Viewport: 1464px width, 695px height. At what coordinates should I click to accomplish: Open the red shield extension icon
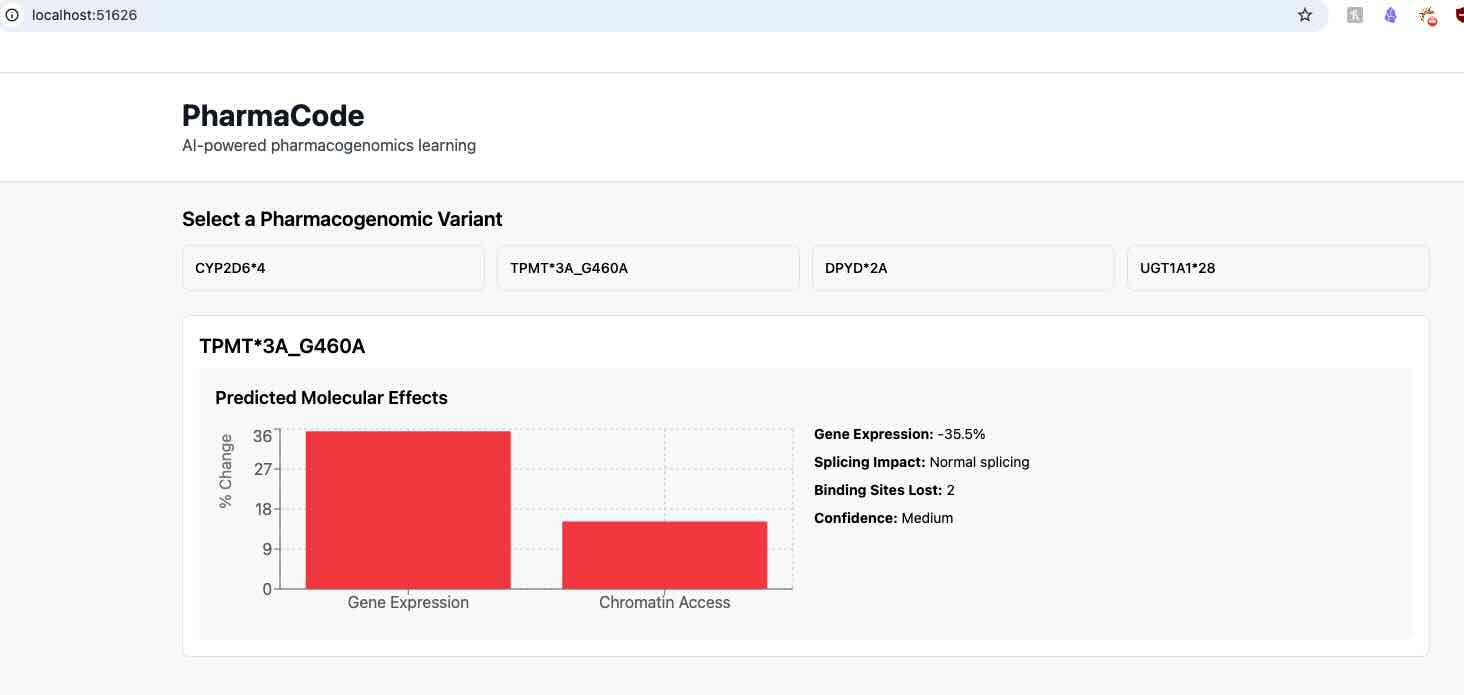click(1459, 15)
